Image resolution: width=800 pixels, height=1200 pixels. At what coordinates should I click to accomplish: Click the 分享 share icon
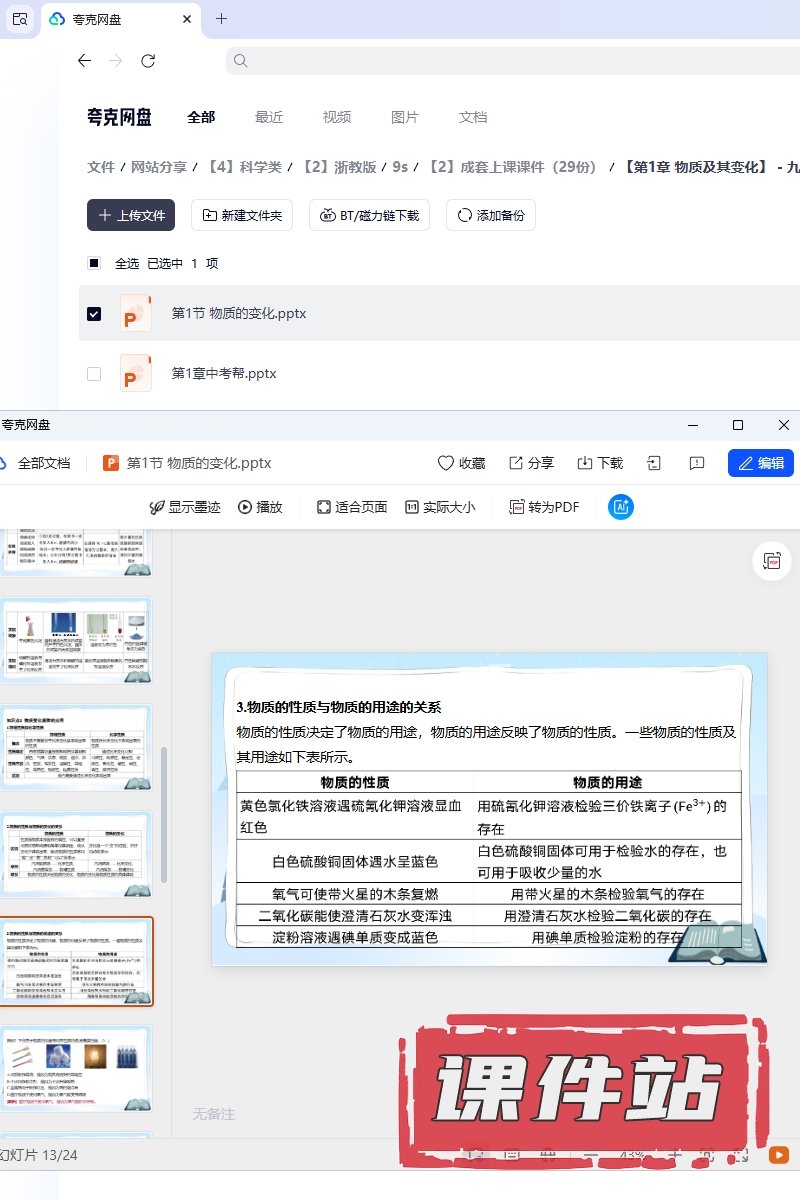[x=516, y=463]
